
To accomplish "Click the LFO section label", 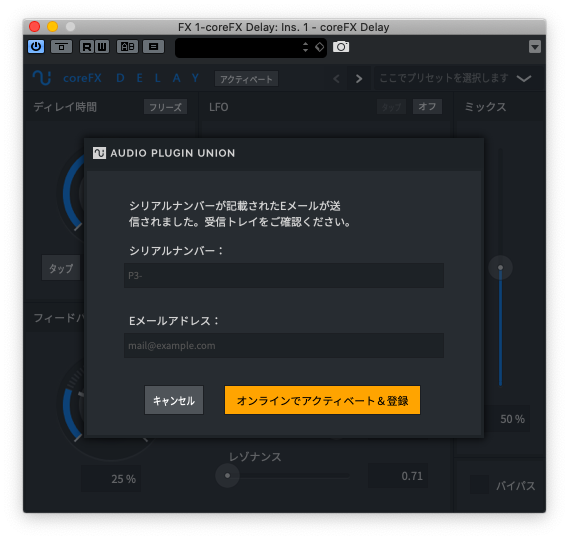I will pyautogui.click(x=218, y=107).
